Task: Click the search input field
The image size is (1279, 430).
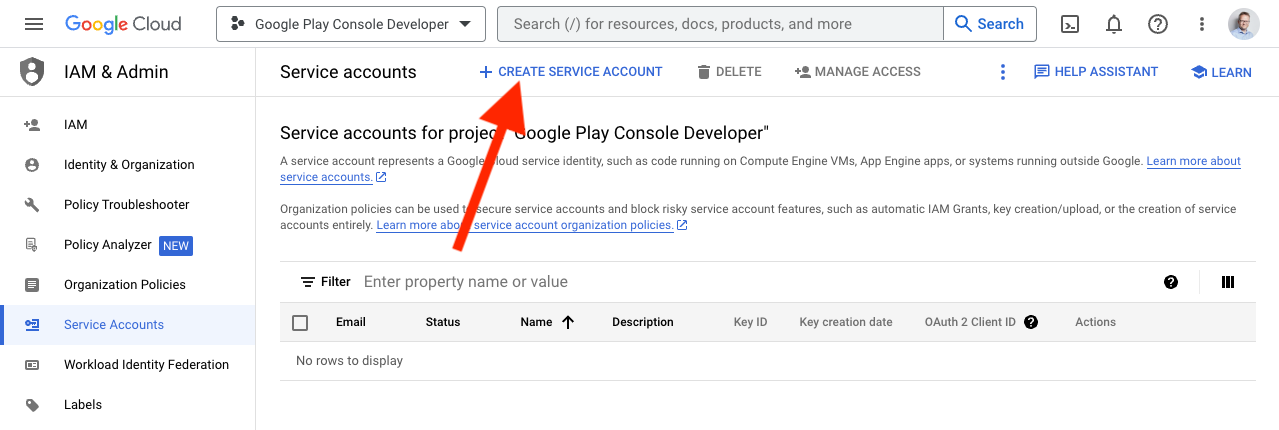Action: 720,24
